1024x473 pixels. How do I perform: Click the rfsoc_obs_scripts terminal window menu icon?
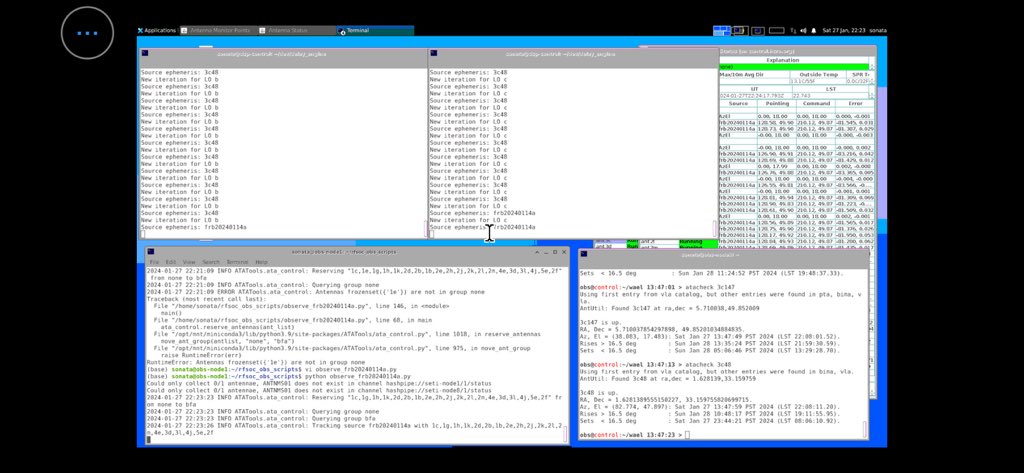(151, 252)
